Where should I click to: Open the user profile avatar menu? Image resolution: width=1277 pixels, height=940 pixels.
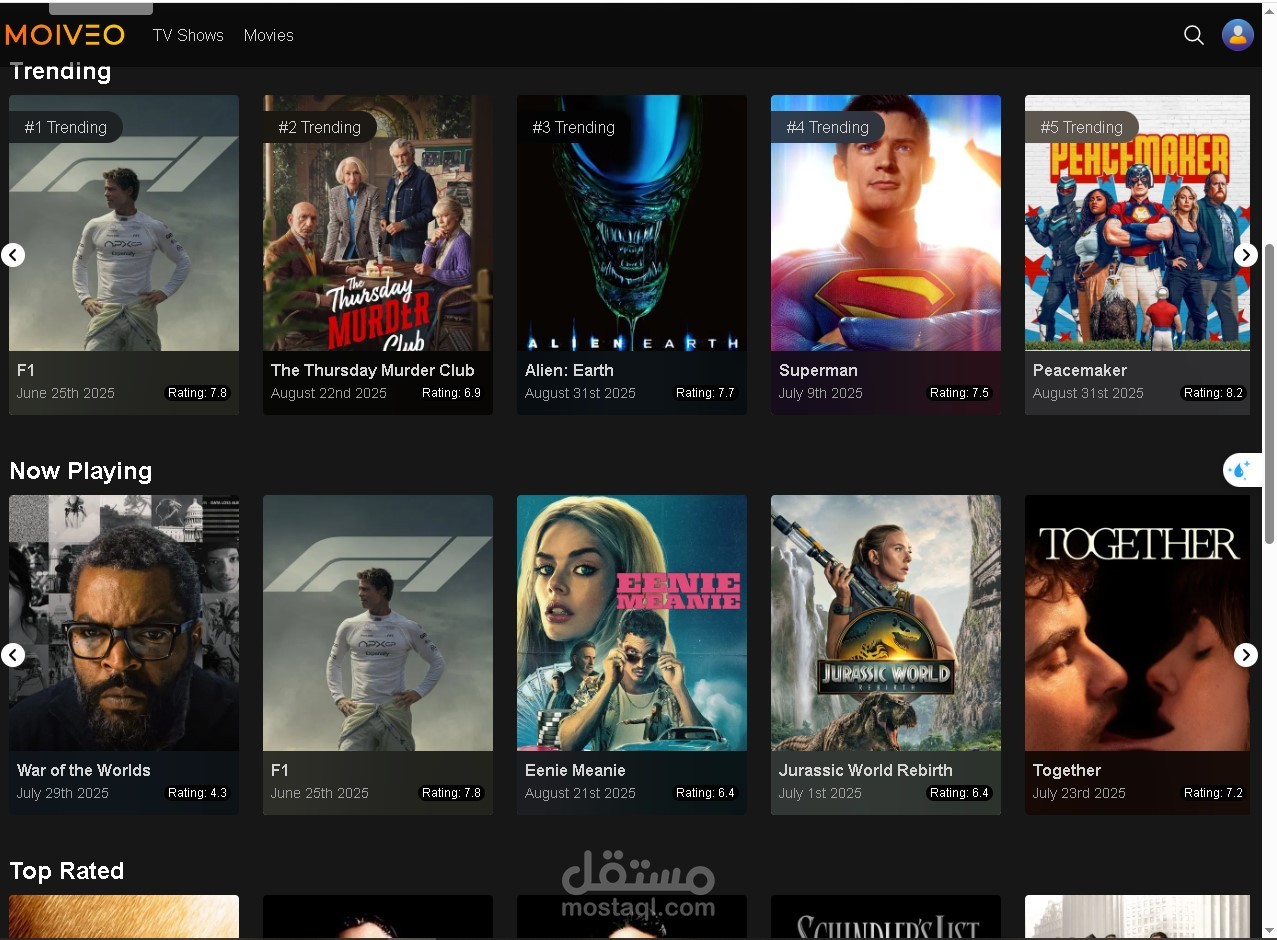click(1238, 35)
